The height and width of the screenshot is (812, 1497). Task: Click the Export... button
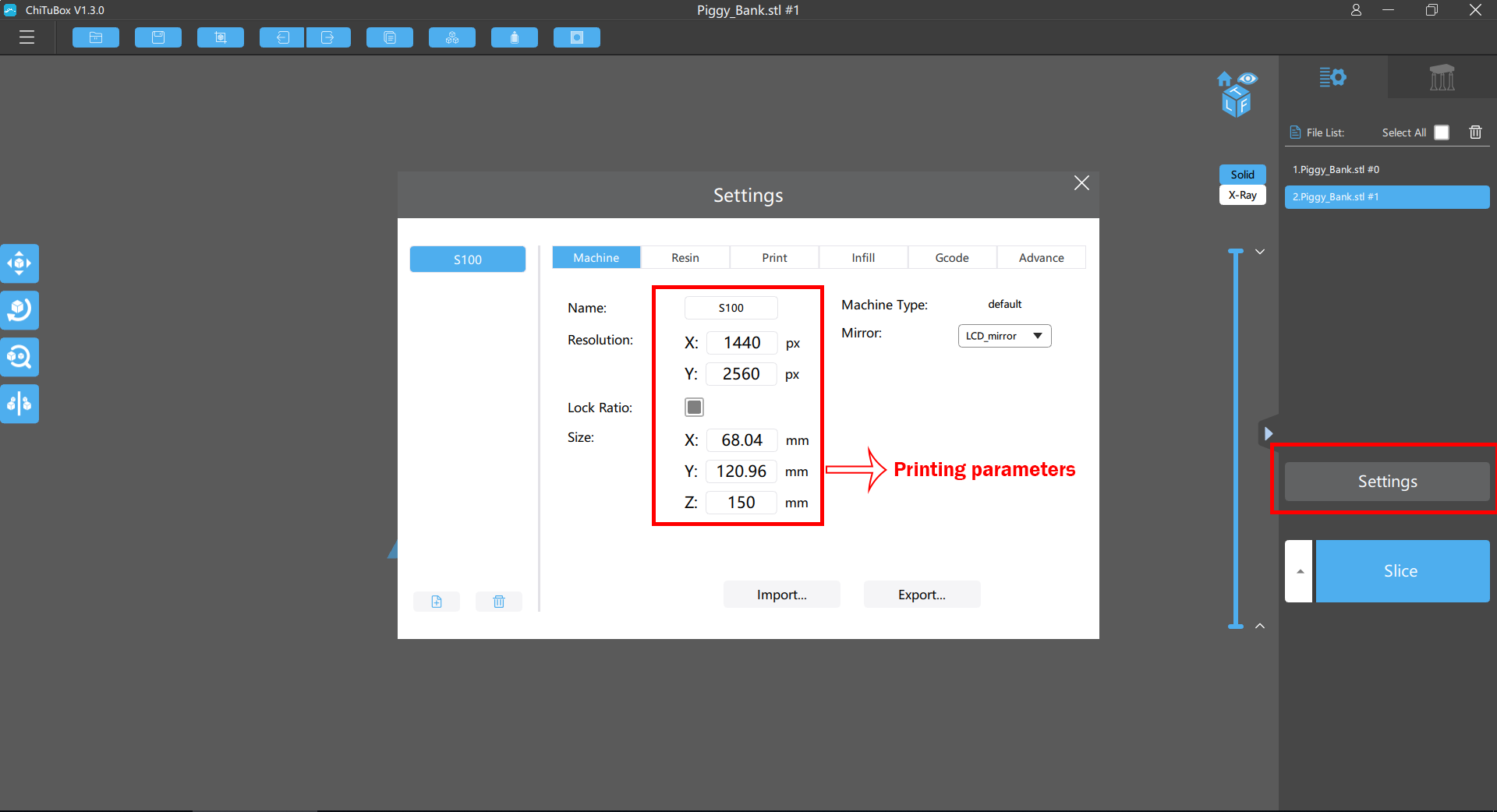point(922,595)
